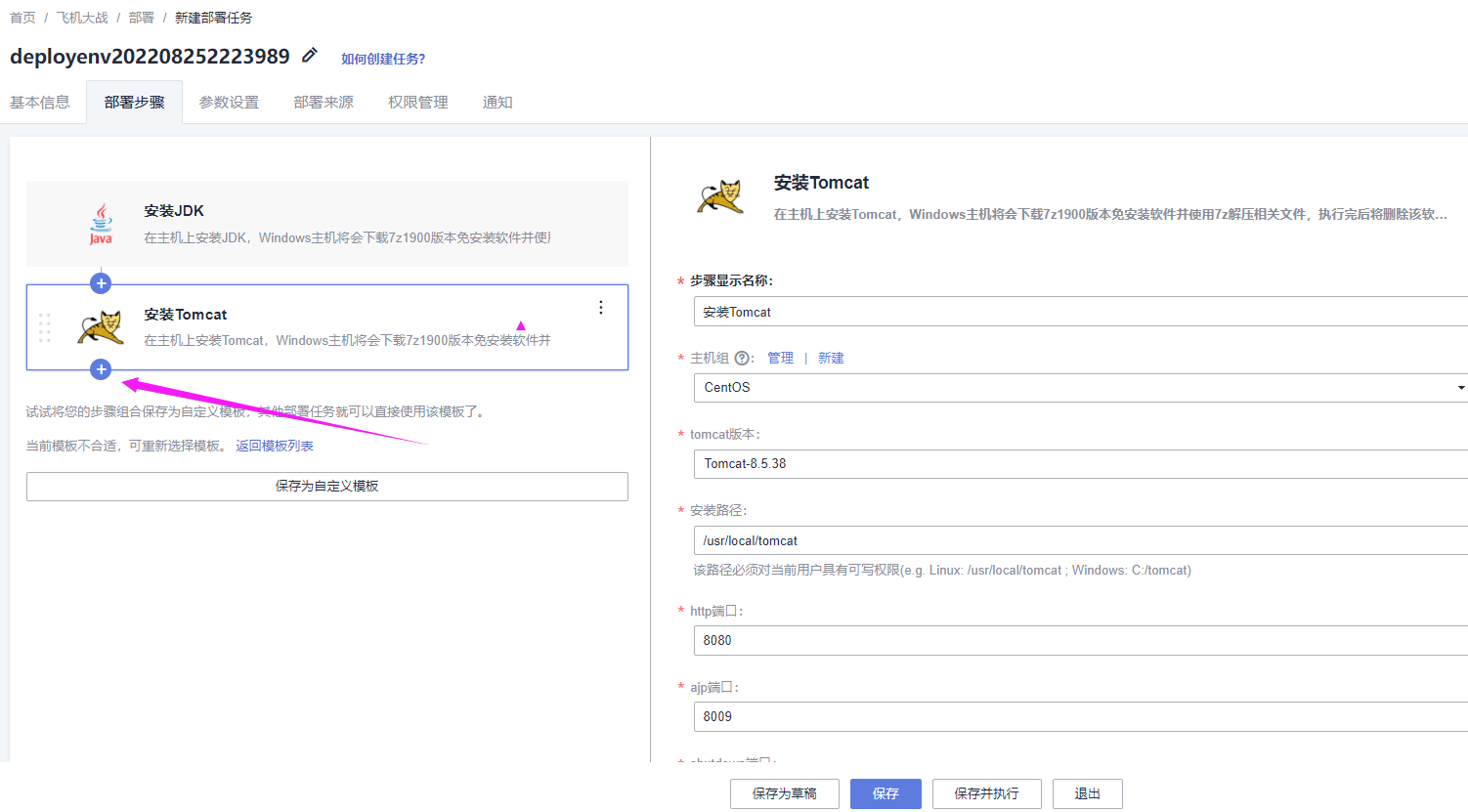Click the question mark help icon beside 主机组

coord(742,359)
